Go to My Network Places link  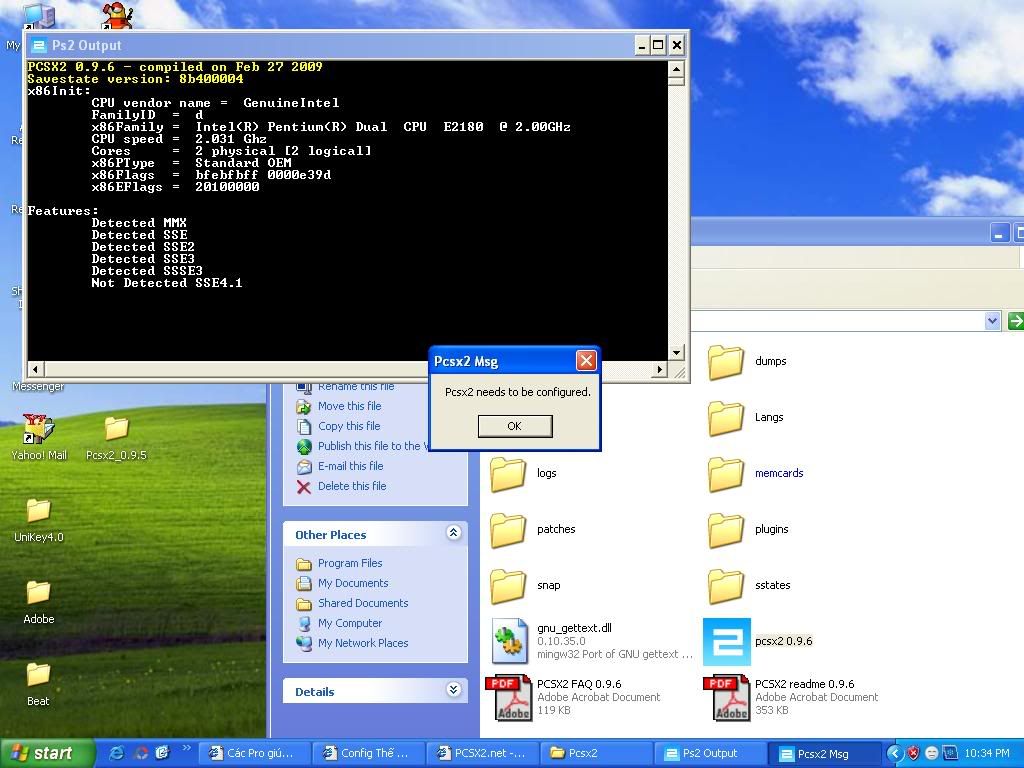pos(363,643)
